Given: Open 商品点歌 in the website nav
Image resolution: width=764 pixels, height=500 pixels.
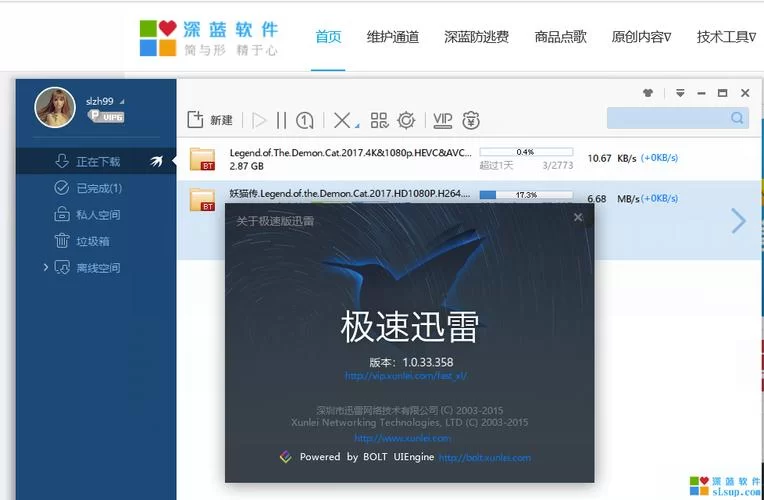Looking at the screenshot, I should 560,37.
